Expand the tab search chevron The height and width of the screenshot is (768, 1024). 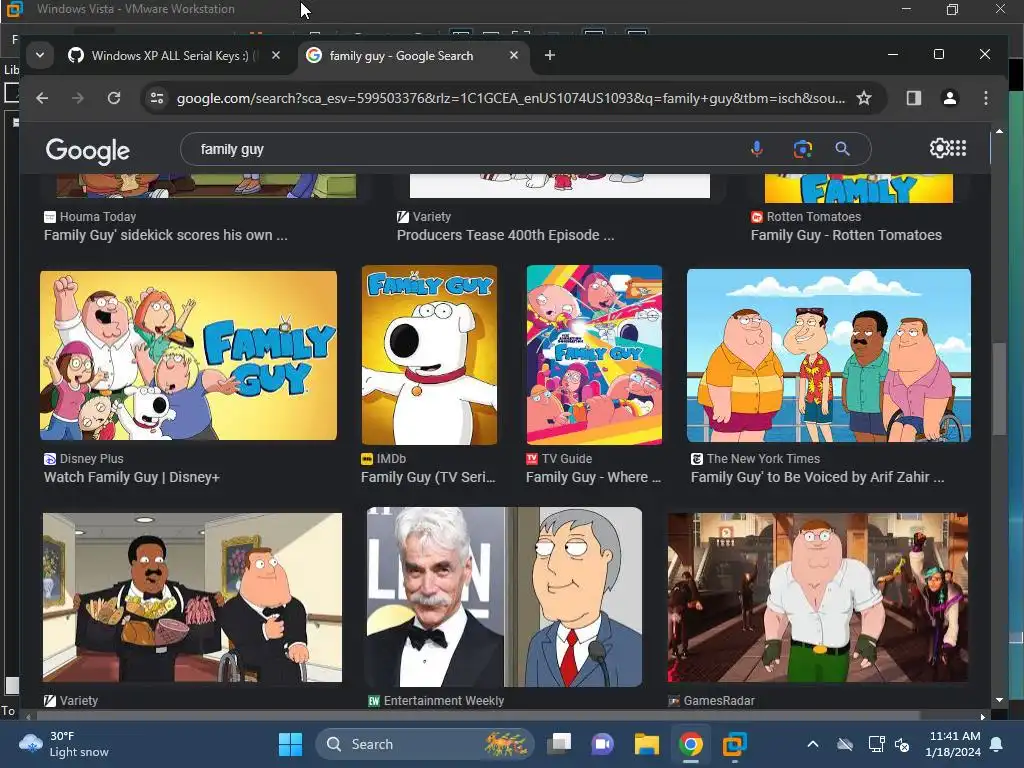click(x=40, y=56)
